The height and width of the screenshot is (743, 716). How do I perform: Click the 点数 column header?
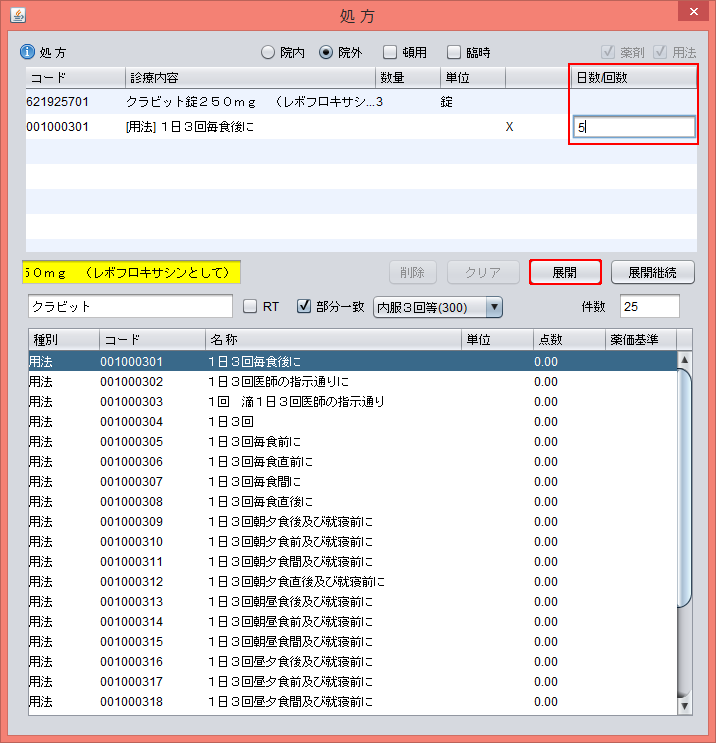567,339
